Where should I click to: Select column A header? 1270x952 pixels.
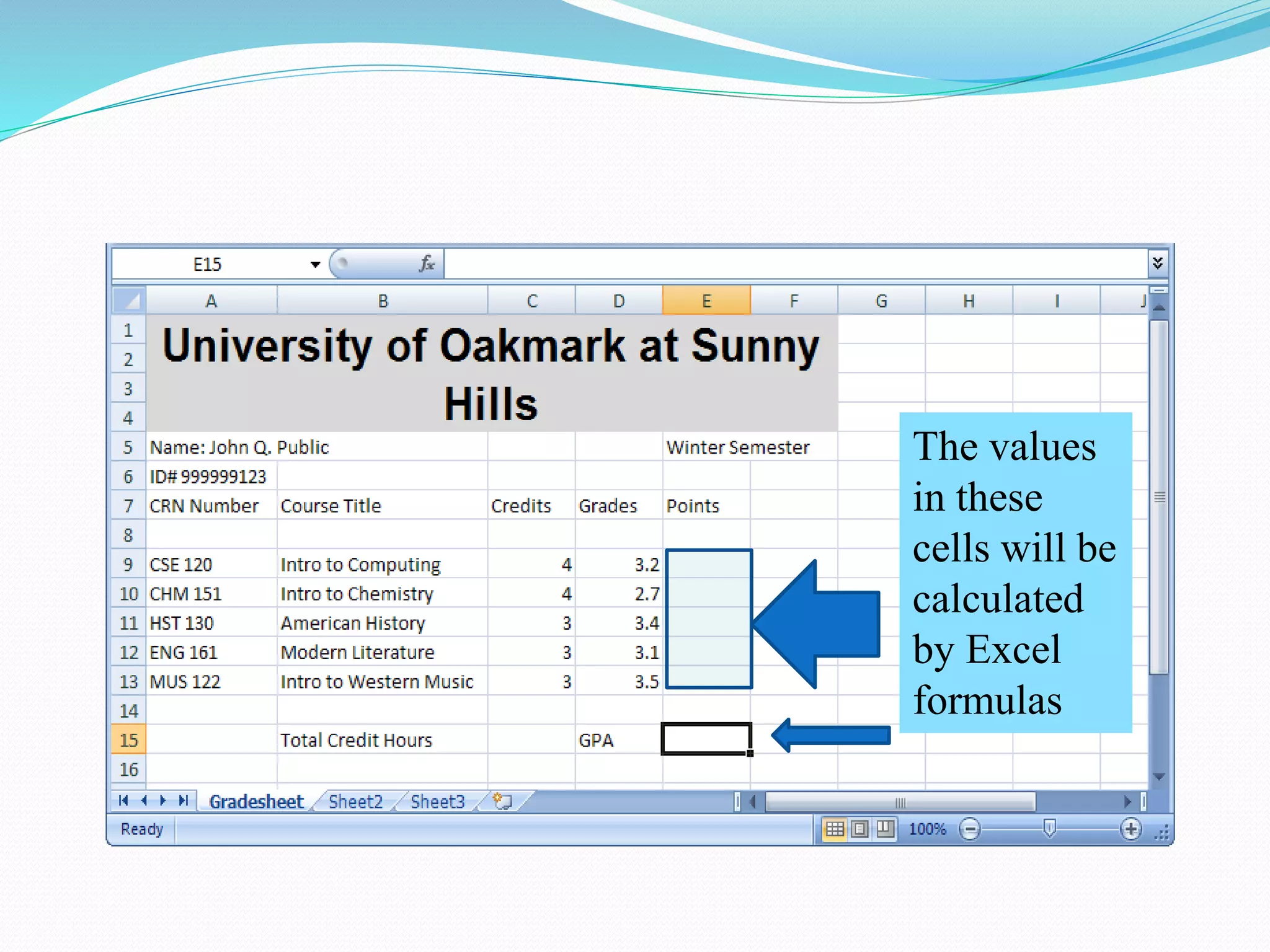211,301
